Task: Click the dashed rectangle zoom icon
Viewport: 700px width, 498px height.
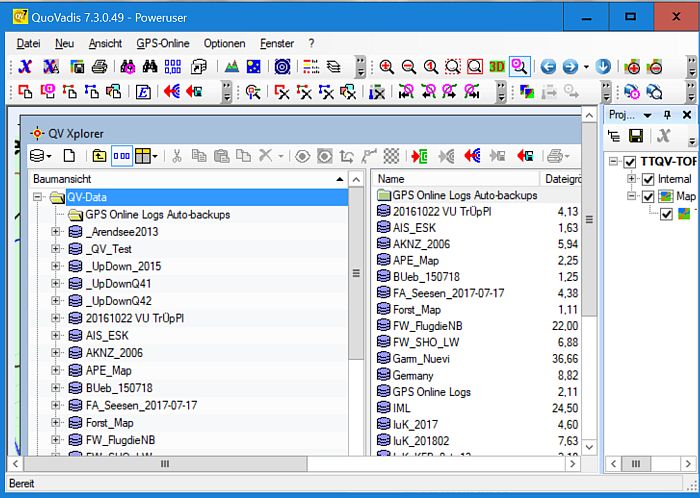Action: click(x=453, y=67)
